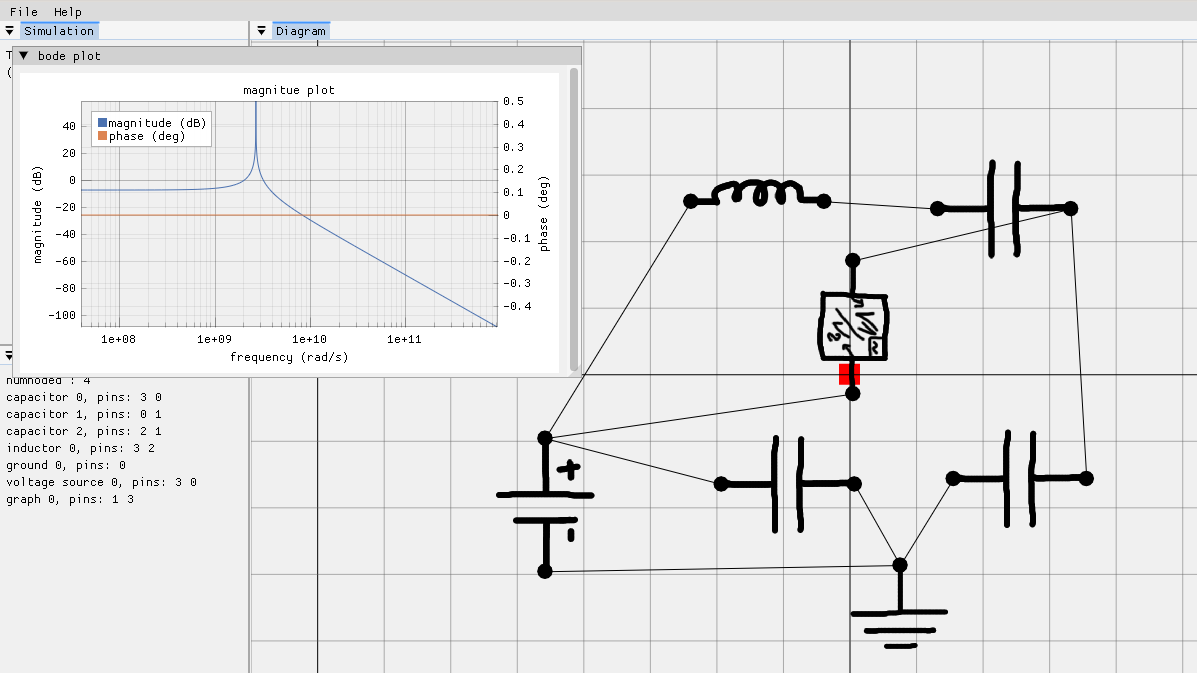Click the 'magnitue plot' chart title
The height and width of the screenshot is (673, 1197).
tap(289, 90)
